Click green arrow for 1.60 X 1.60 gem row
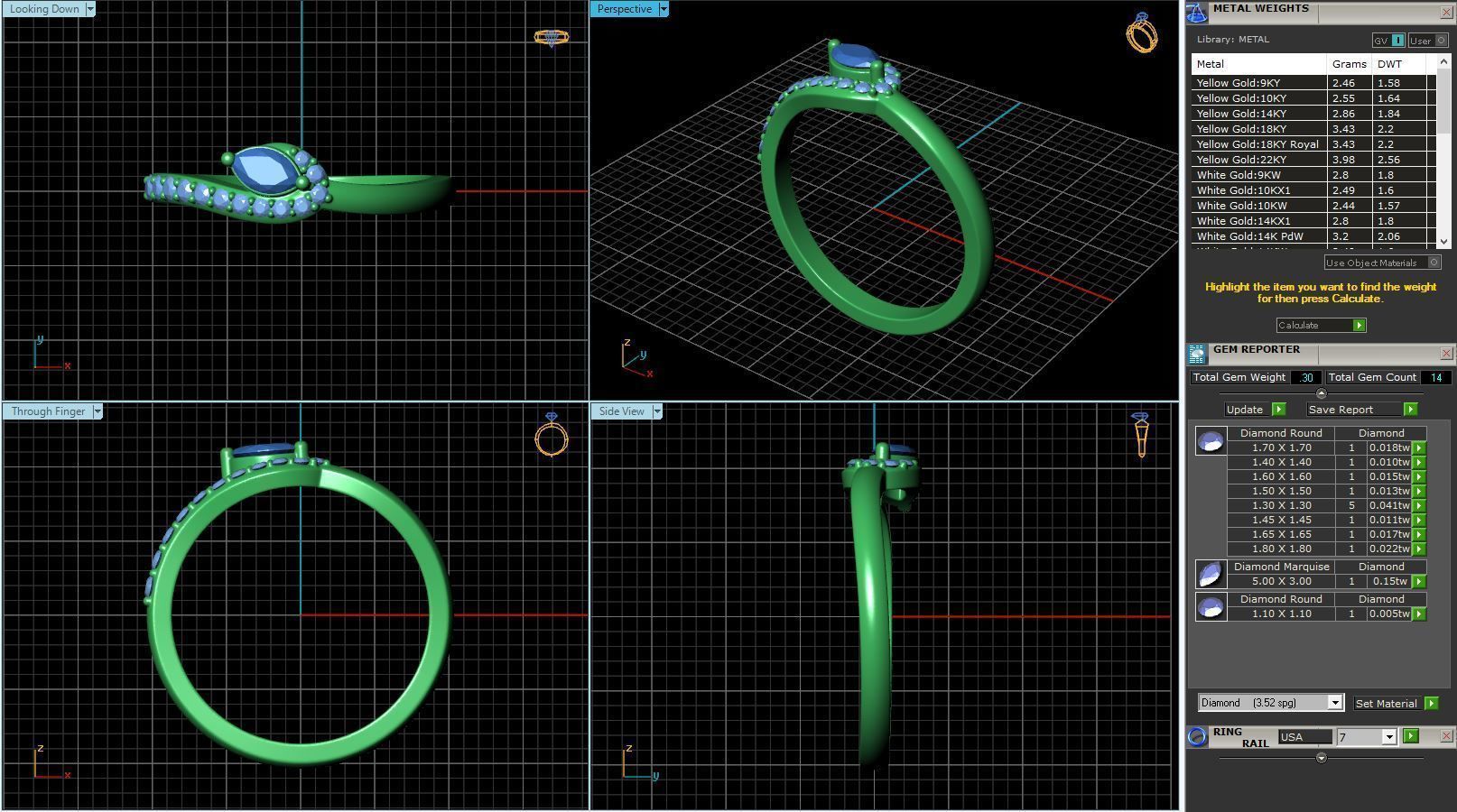The image size is (1457, 812). coord(1419,477)
